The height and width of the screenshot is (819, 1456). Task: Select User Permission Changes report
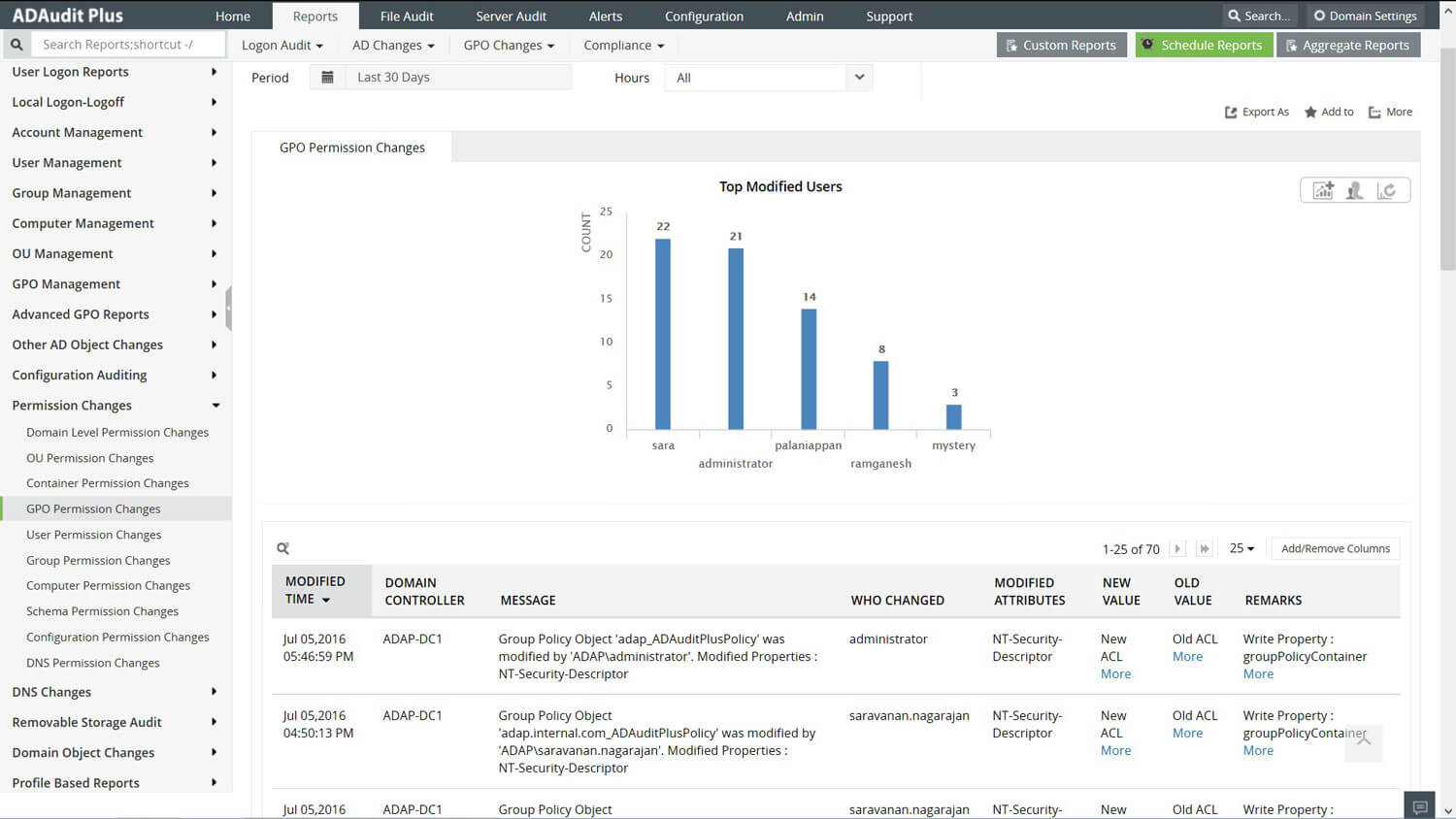coord(94,535)
